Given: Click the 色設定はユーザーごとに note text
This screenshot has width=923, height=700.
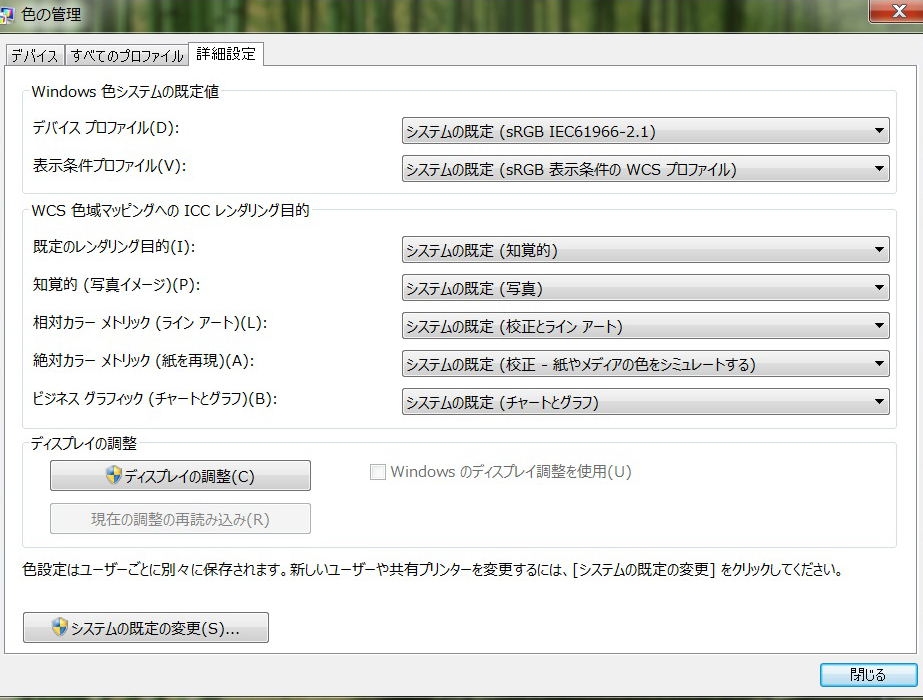Looking at the screenshot, I should 433,570.
